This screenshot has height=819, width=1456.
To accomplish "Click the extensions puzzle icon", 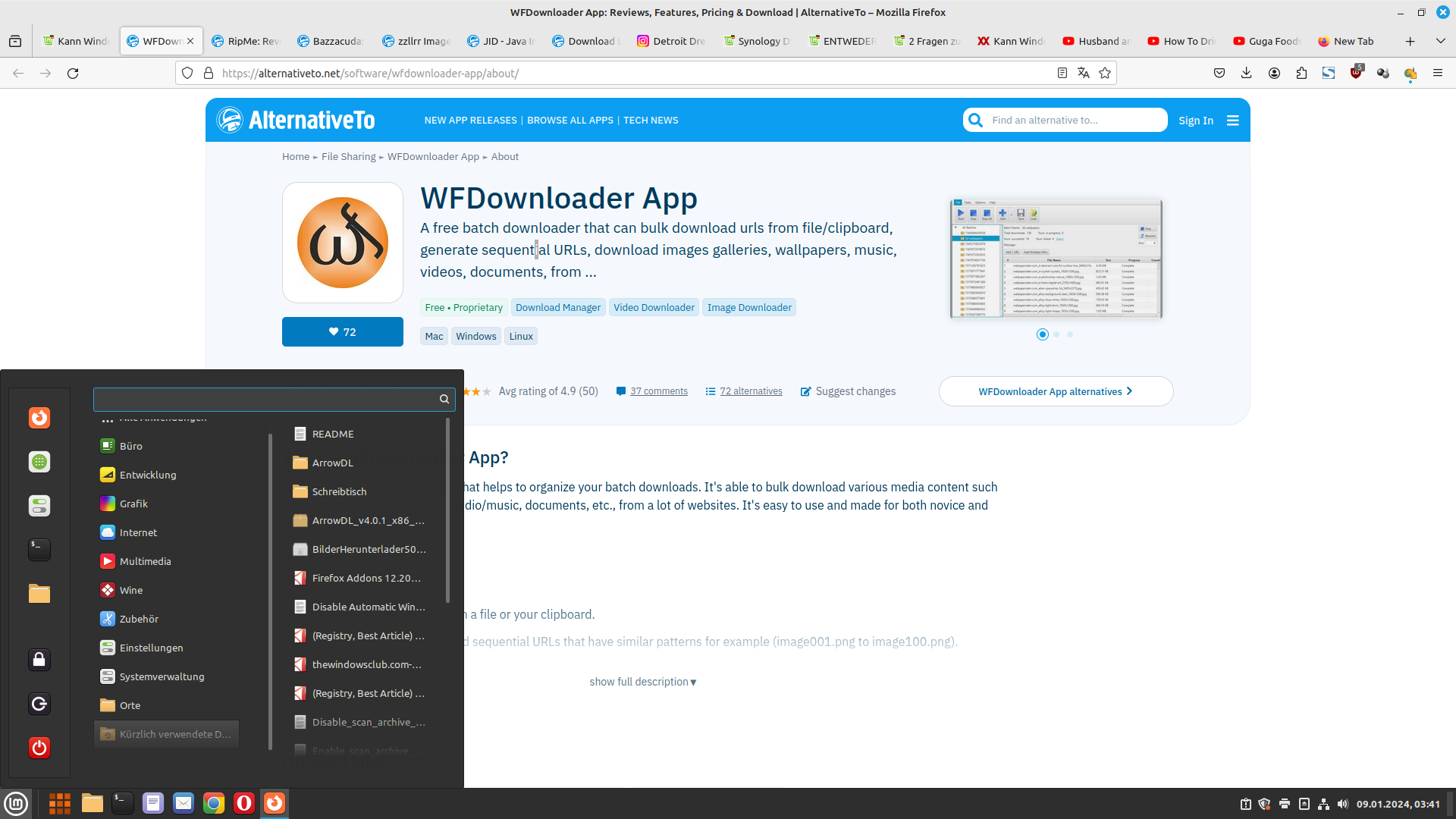I will [1301, 73].
